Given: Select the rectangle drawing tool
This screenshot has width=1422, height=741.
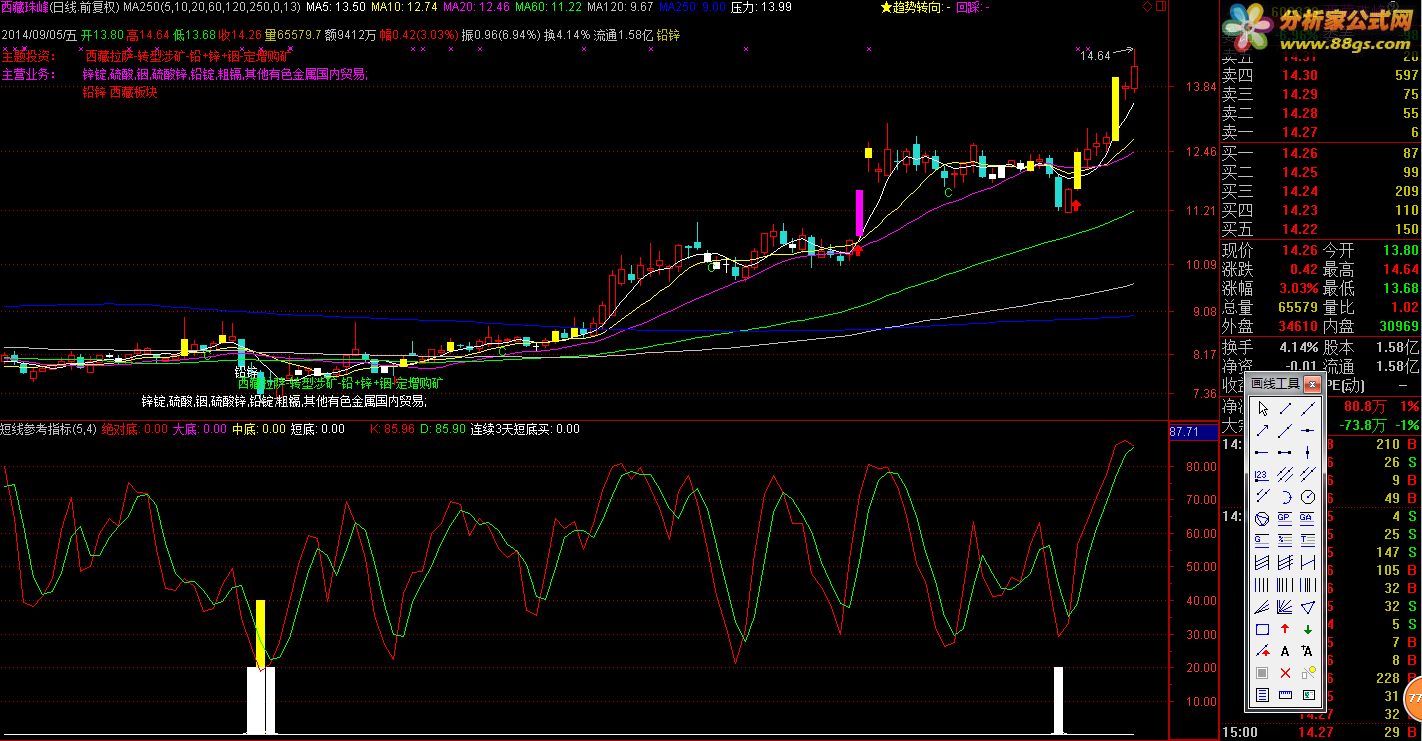Looking at the screenshot, I should pos(1262,629).
